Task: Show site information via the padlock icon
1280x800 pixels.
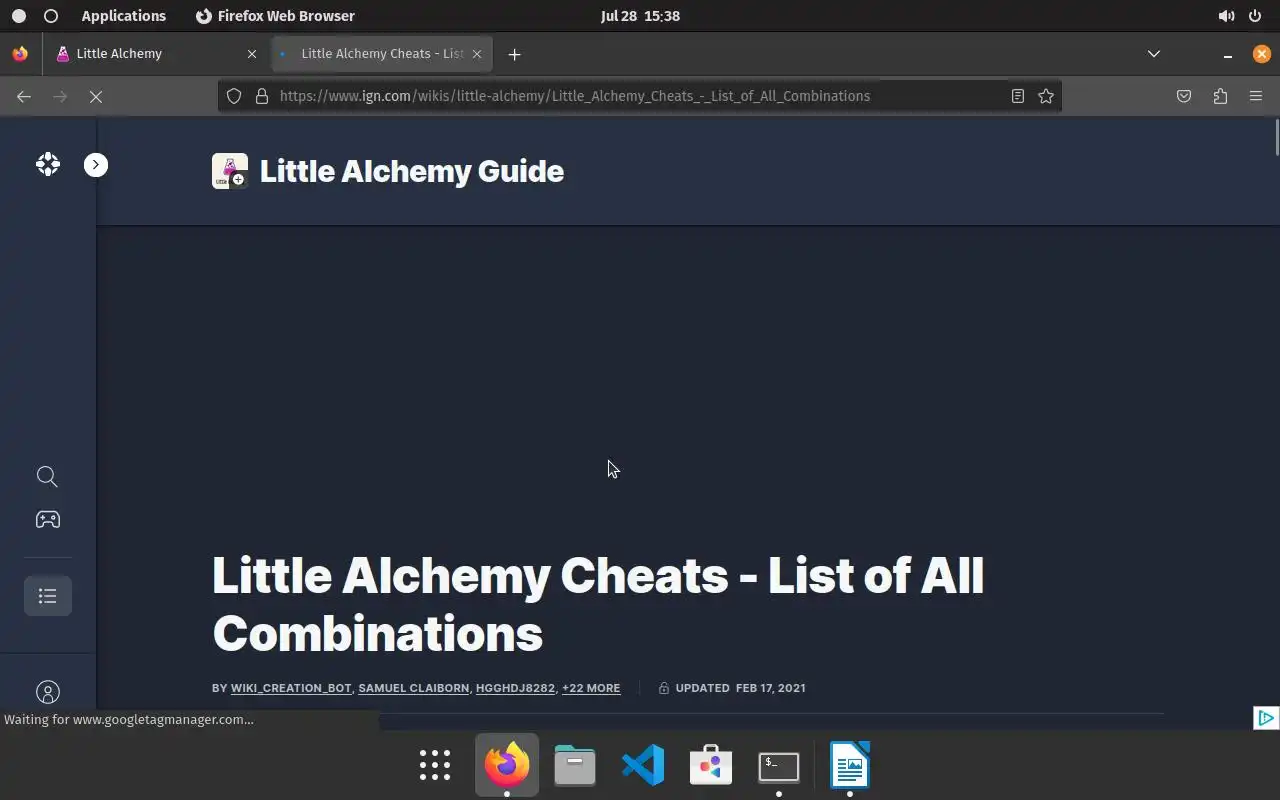Action: 262,96
